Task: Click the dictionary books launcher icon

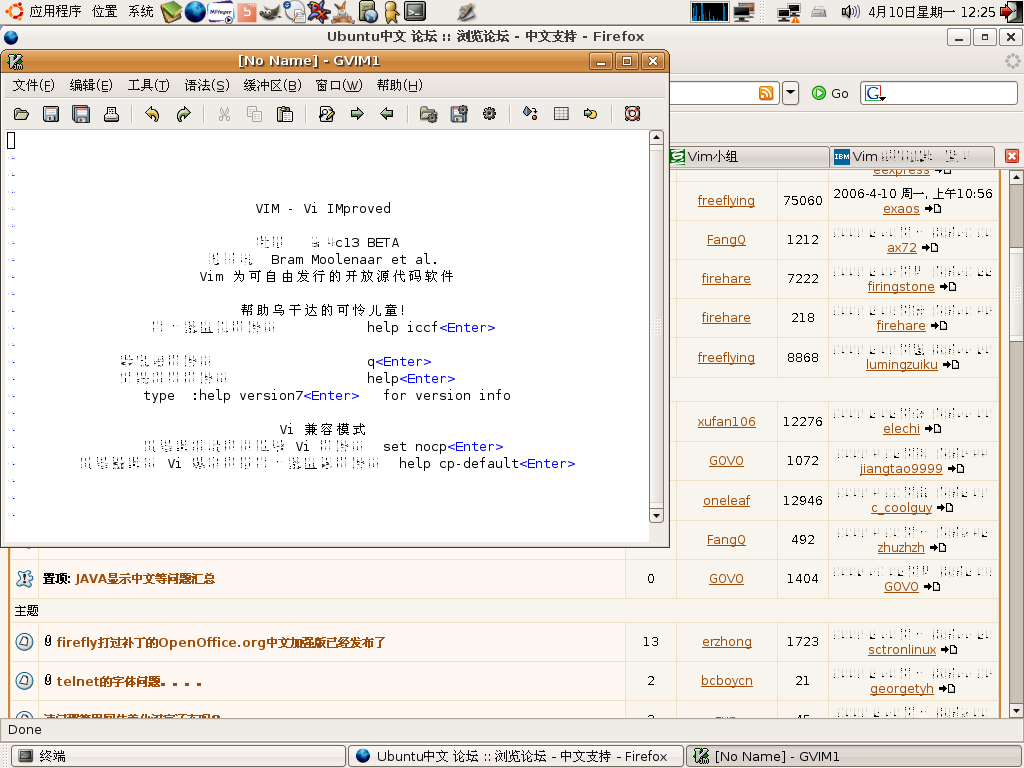Action: point(172,11)
